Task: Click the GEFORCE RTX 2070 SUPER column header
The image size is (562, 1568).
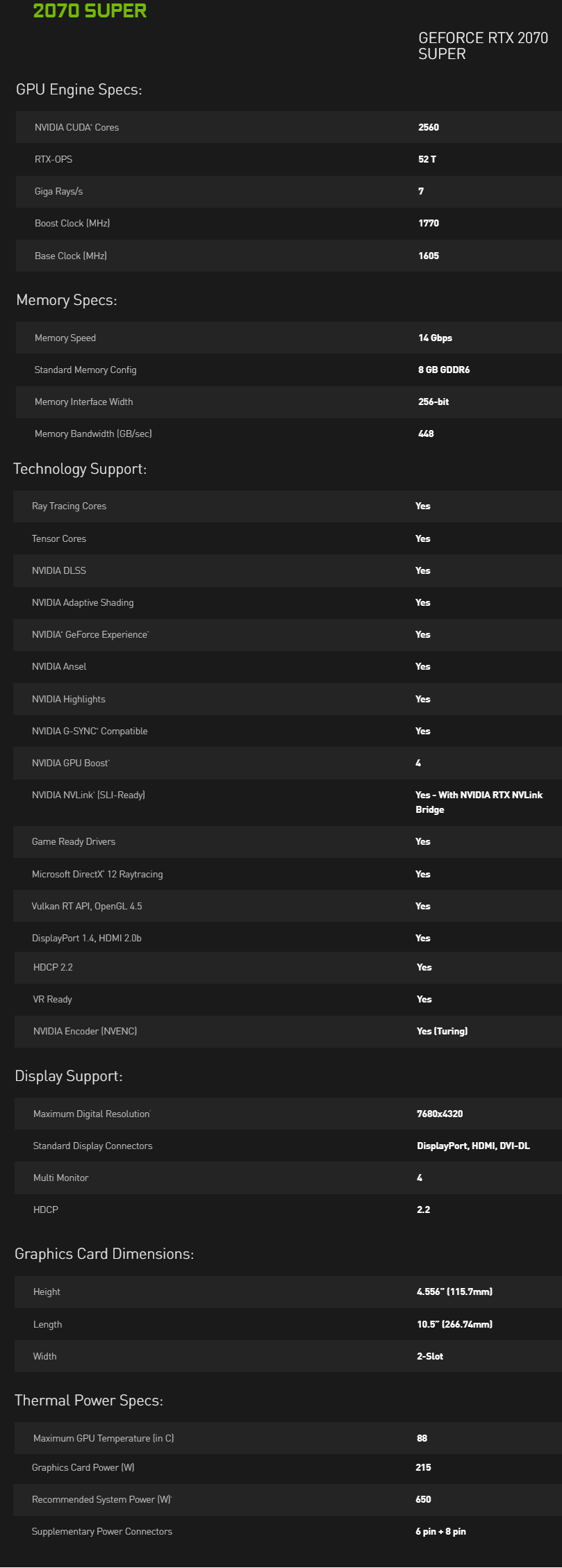Action: [x=483, y=46]
